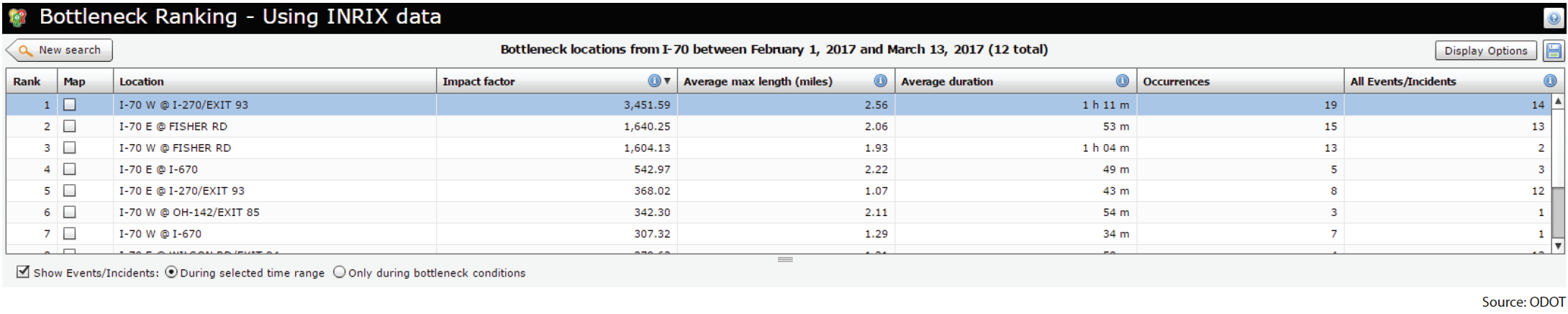Select the I-70 E @ I-670 row
1568x314 pixels.
click(x=158, y=170)
